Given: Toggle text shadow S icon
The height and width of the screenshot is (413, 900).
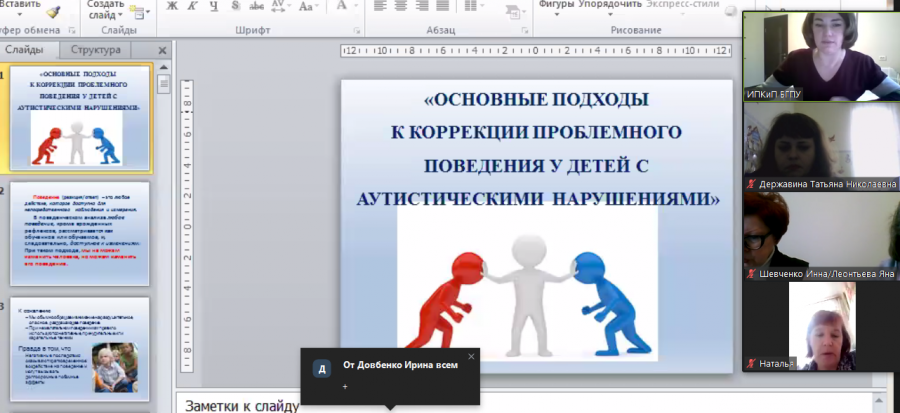Looking at the screenshot, I should [x=235, y=6].
